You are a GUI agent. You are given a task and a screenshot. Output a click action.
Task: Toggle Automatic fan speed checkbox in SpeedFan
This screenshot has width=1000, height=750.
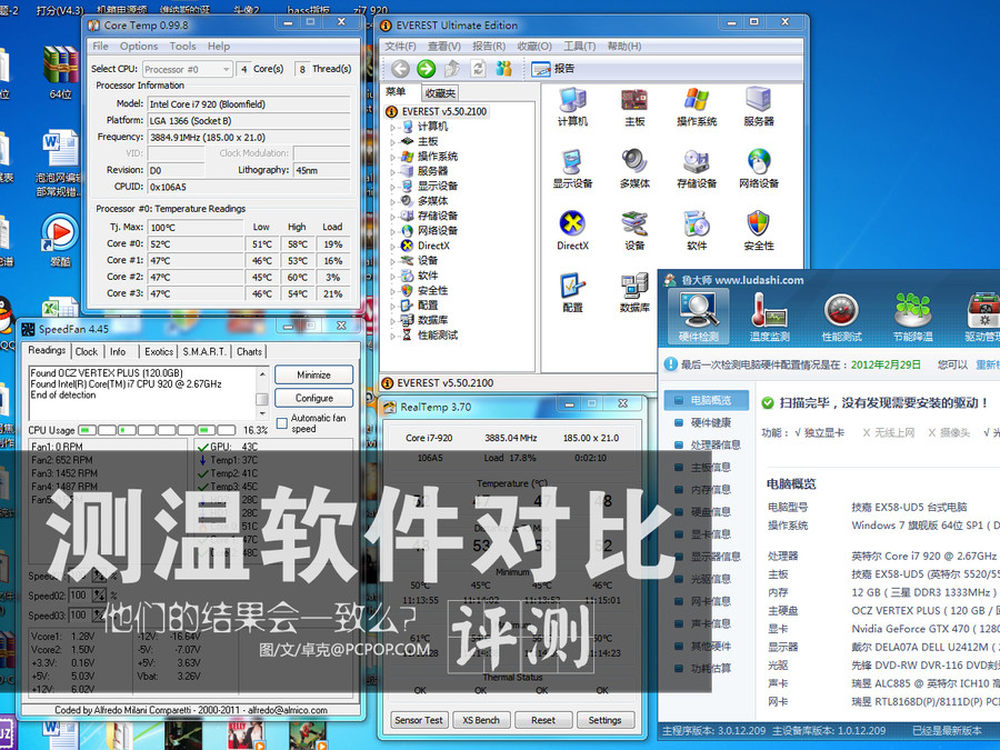click(282, 423)
